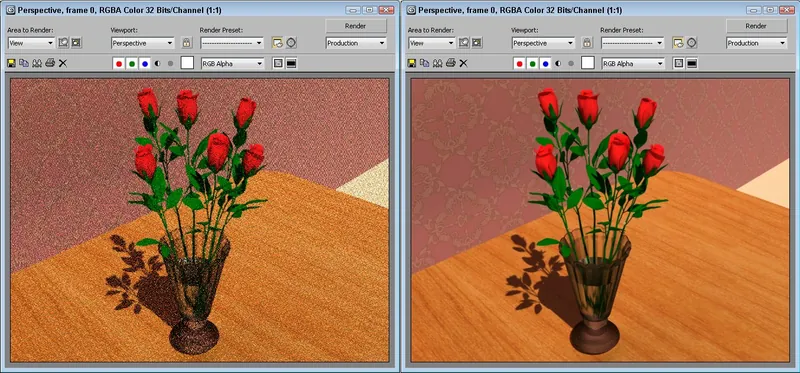Clone rendered frame window in right window
This screenshot has height=373, width=800.
437,63
